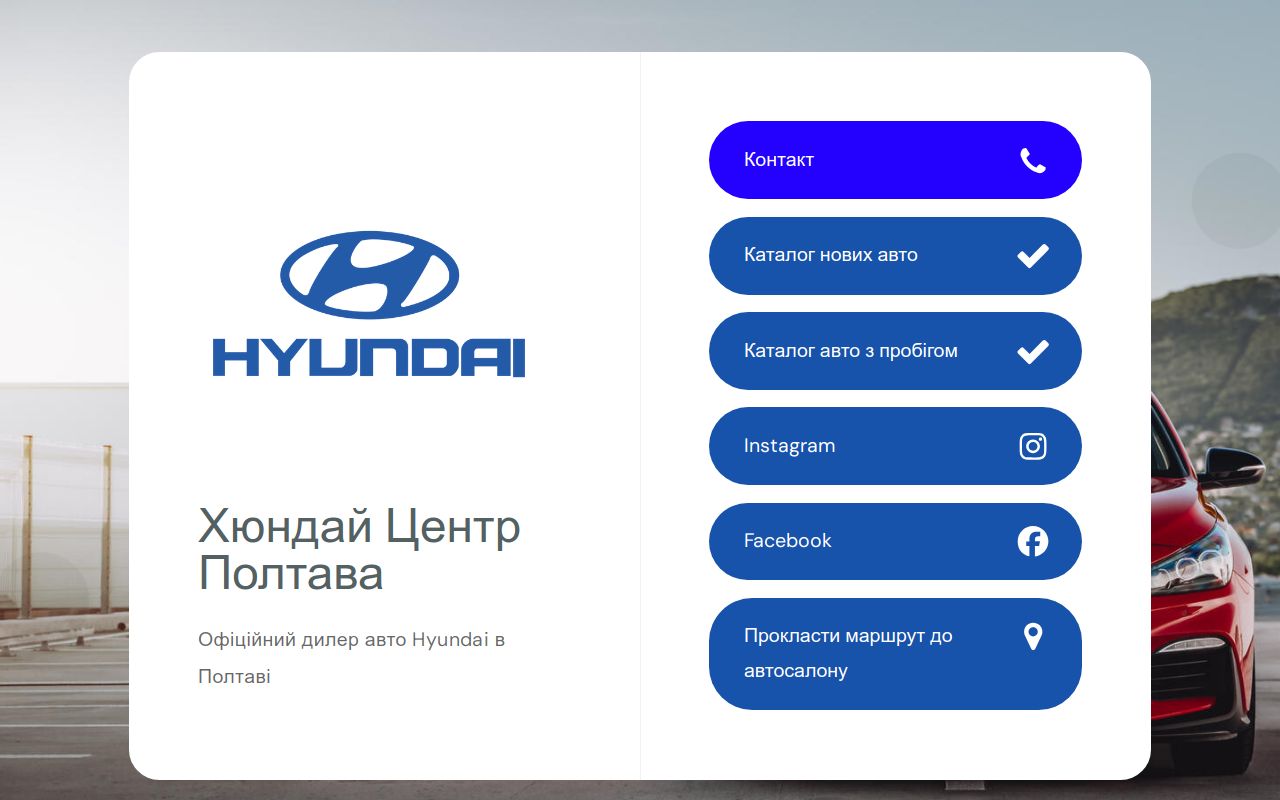Click the checkmark icon on Каталог нових авто
This screenshot has width=1280, height=800.
[1033, 256]
